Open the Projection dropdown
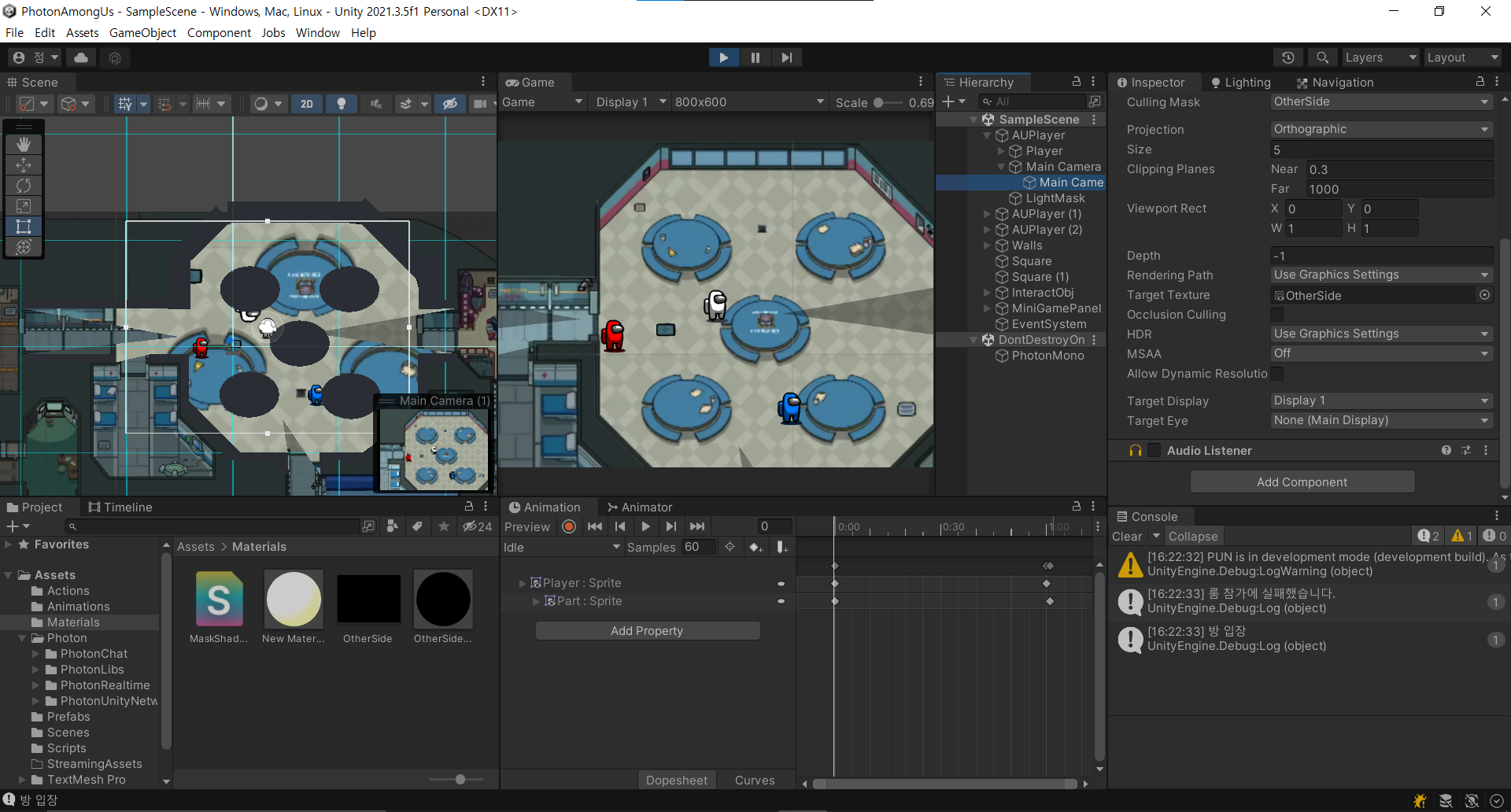Screen dimensions: 1511x812 pyautogui.click(x=1381, y=129)
